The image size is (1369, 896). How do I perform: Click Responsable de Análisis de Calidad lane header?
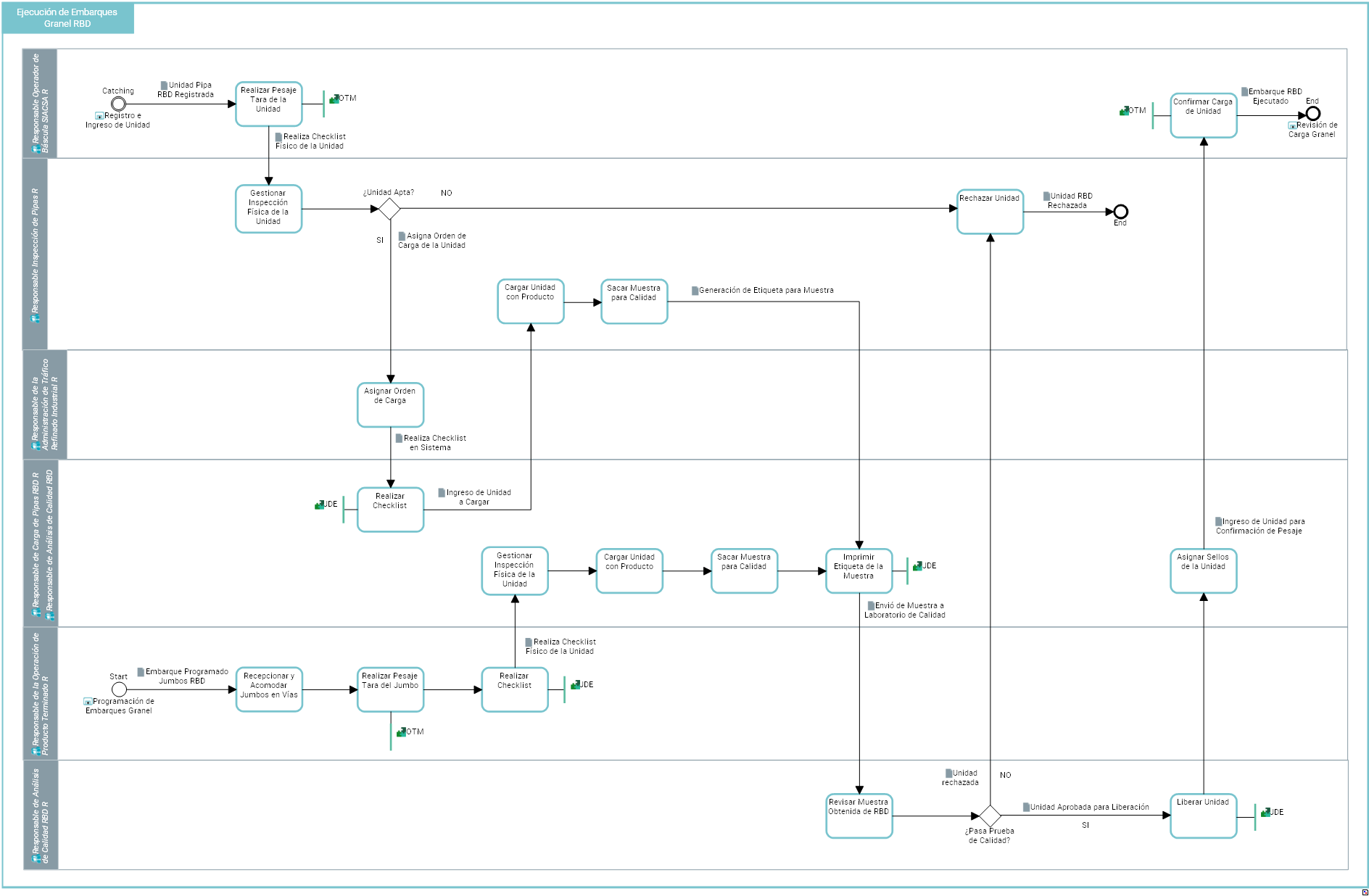pos(40,815)
